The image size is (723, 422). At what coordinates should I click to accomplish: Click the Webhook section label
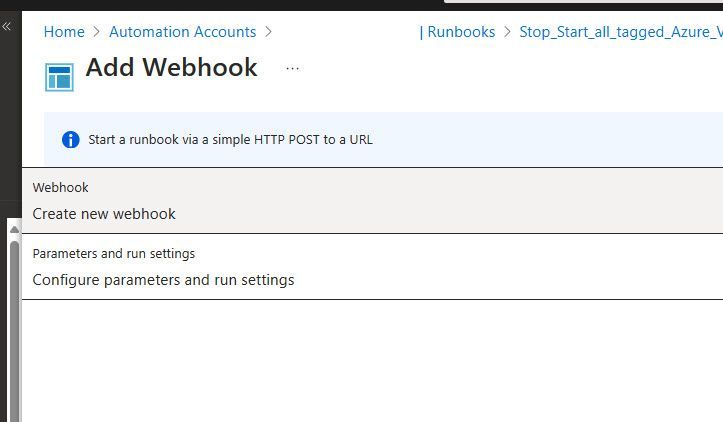tap(61, 187)
